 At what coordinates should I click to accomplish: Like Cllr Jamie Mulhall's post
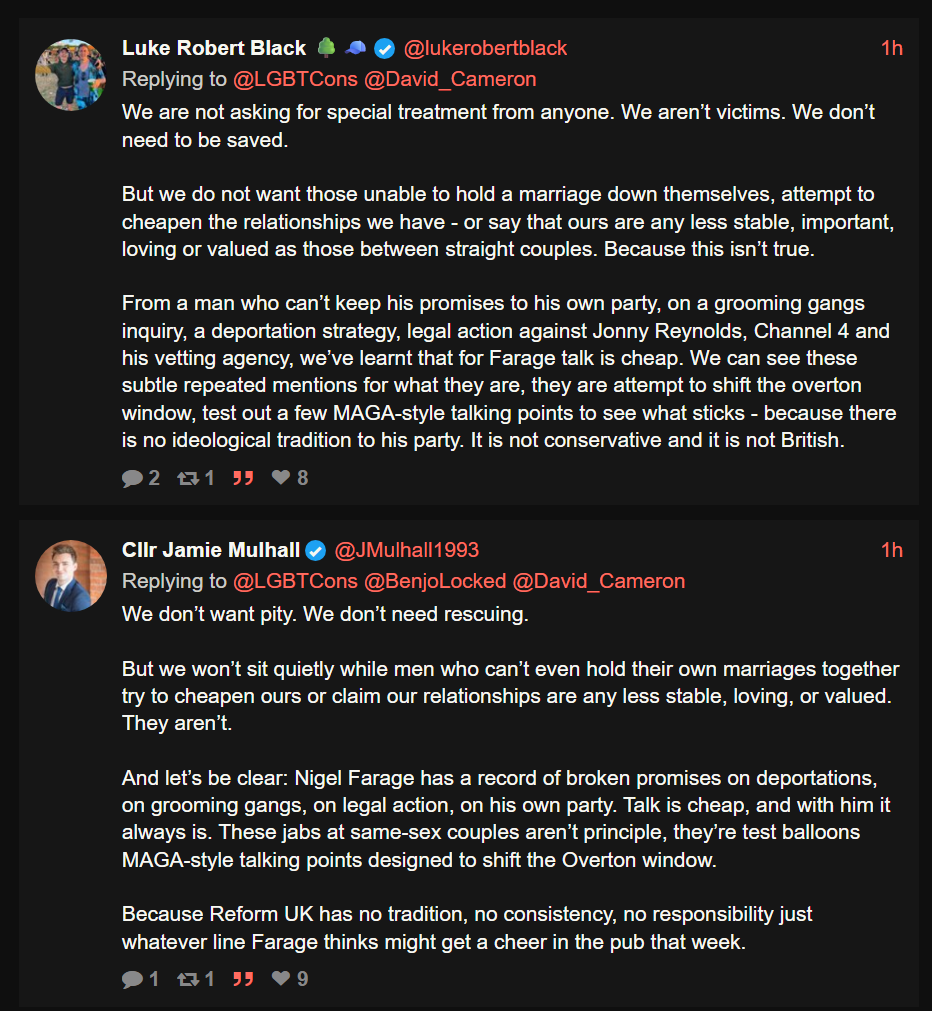281,979
